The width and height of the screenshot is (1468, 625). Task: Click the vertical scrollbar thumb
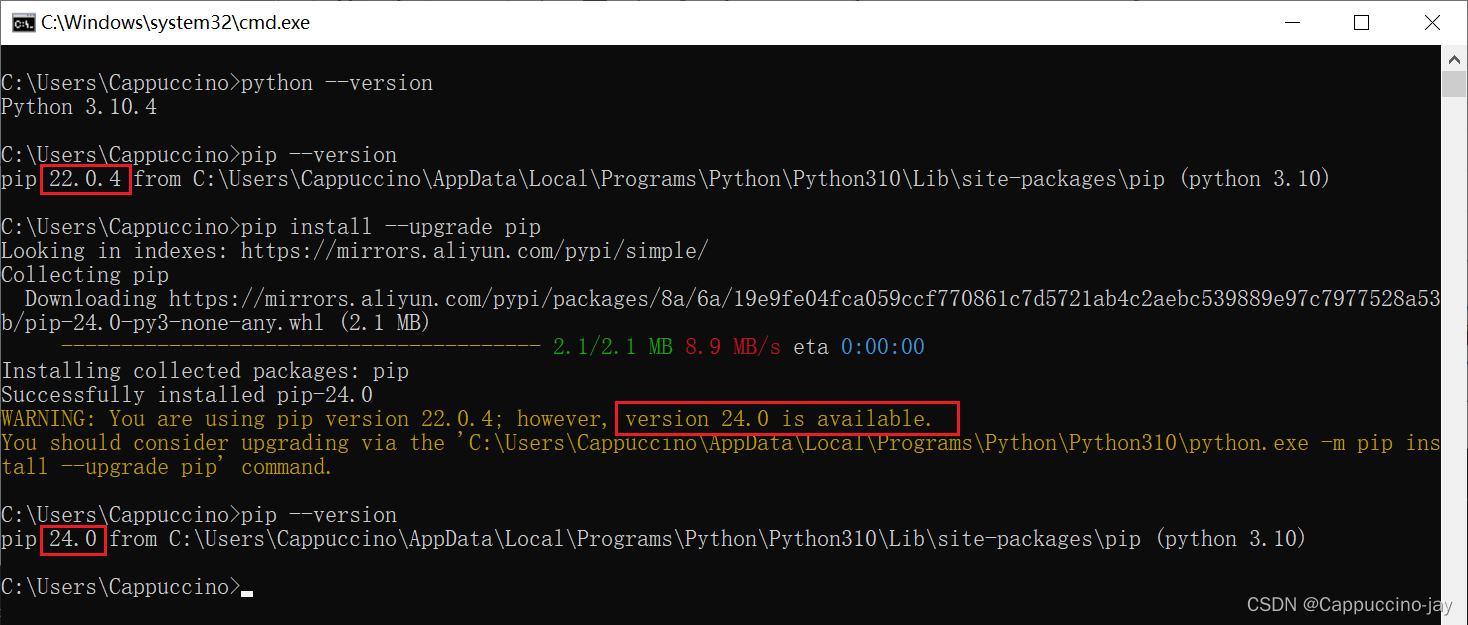[x=1454, y=85]
